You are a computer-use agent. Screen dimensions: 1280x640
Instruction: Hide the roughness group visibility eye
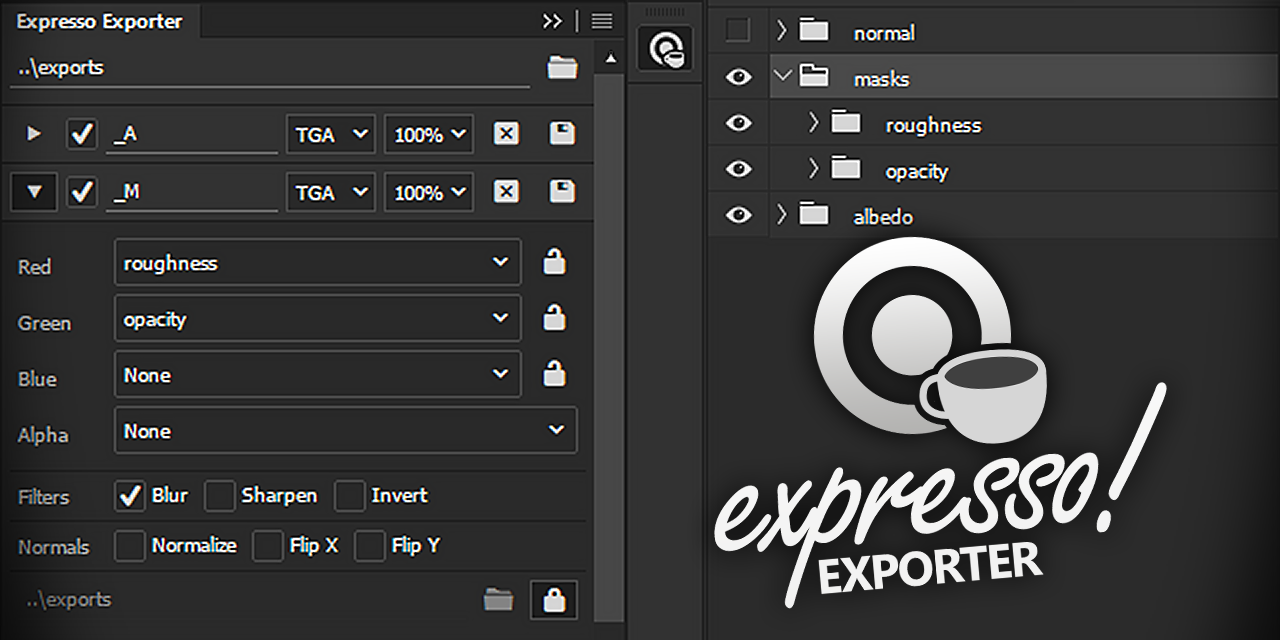[x=737, y=122]
